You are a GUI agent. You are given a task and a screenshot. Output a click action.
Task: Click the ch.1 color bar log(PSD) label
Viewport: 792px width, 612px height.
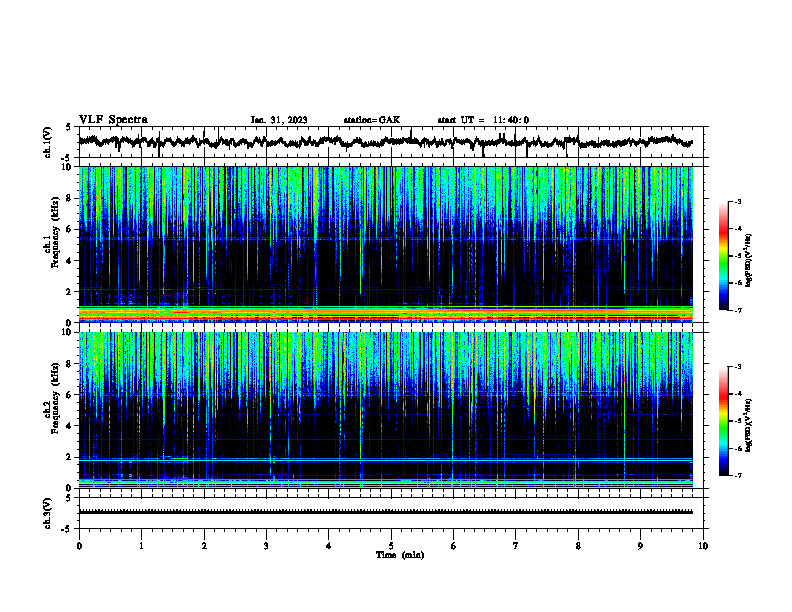click(749, 261)
